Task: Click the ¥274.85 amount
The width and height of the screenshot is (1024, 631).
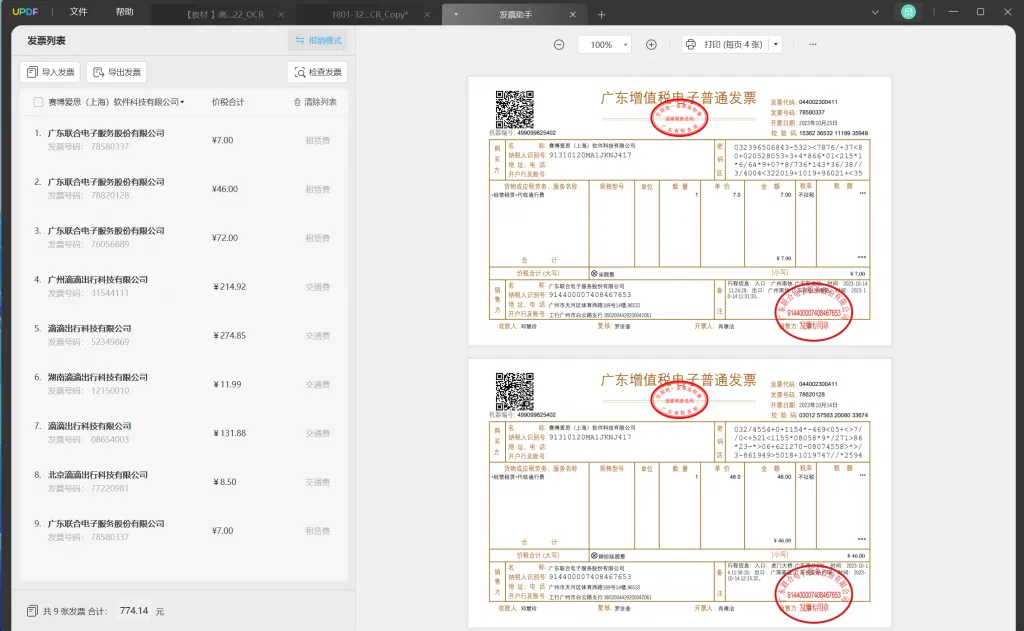Action: click(229, 336)
